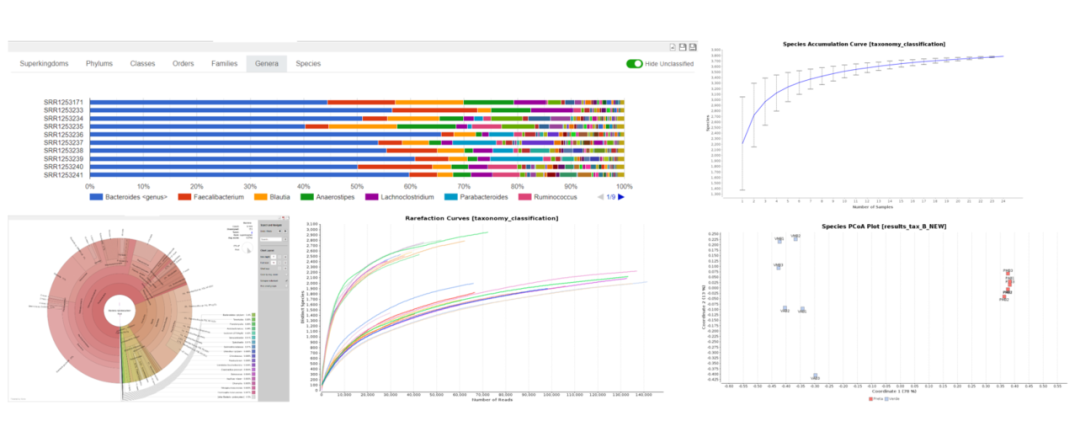Click the Rarefaction Curves chart title
This screenshot has width=1080, height=421.
(481, 218)
